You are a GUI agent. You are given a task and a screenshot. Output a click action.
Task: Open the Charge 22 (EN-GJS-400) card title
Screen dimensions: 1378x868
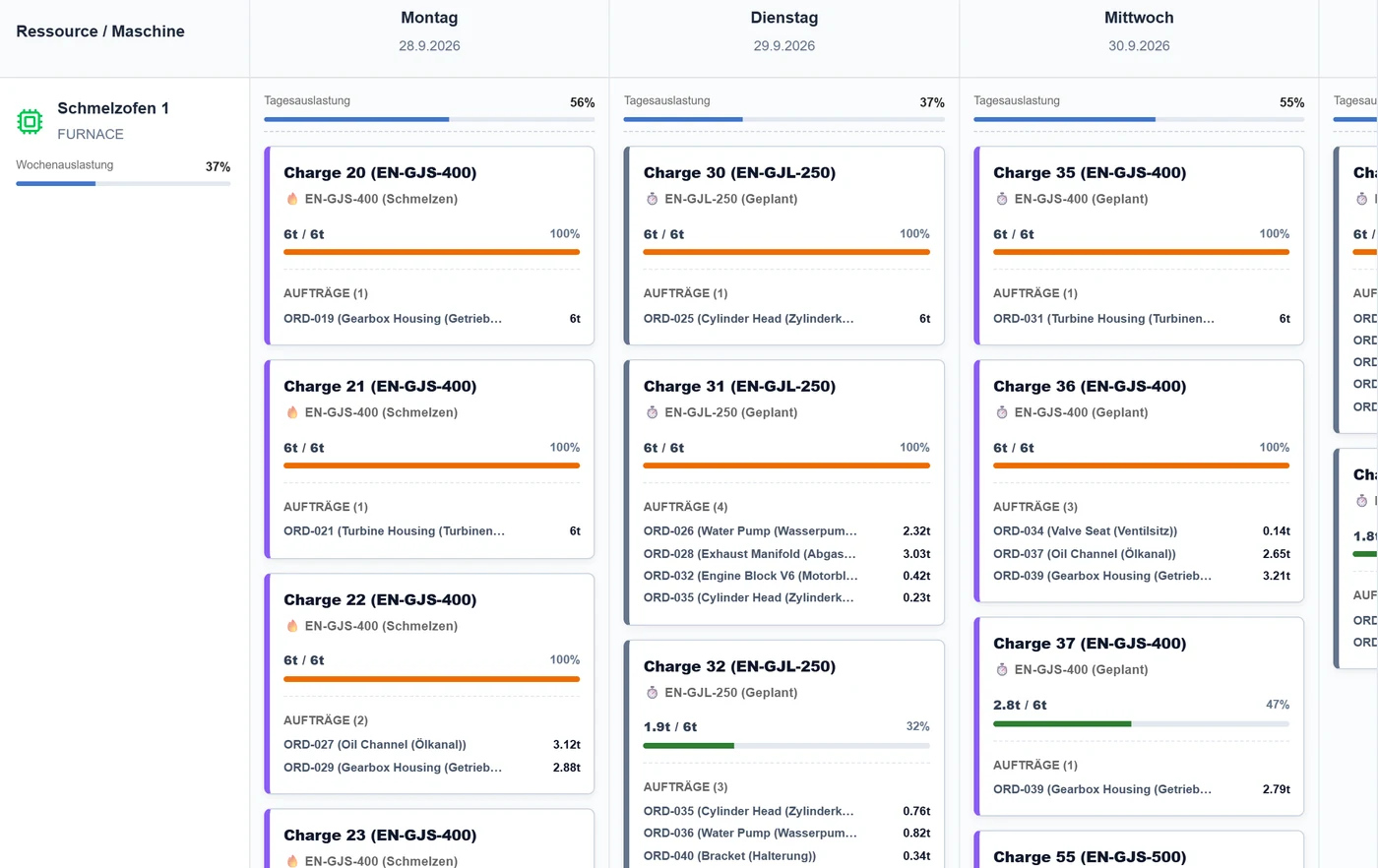tap(380, 600)
